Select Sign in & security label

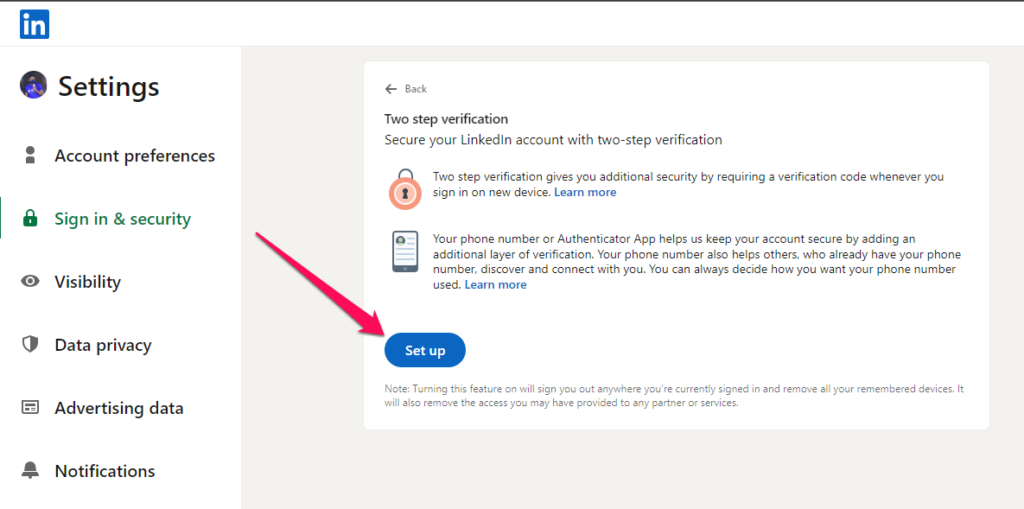click(x=123, y=219)
